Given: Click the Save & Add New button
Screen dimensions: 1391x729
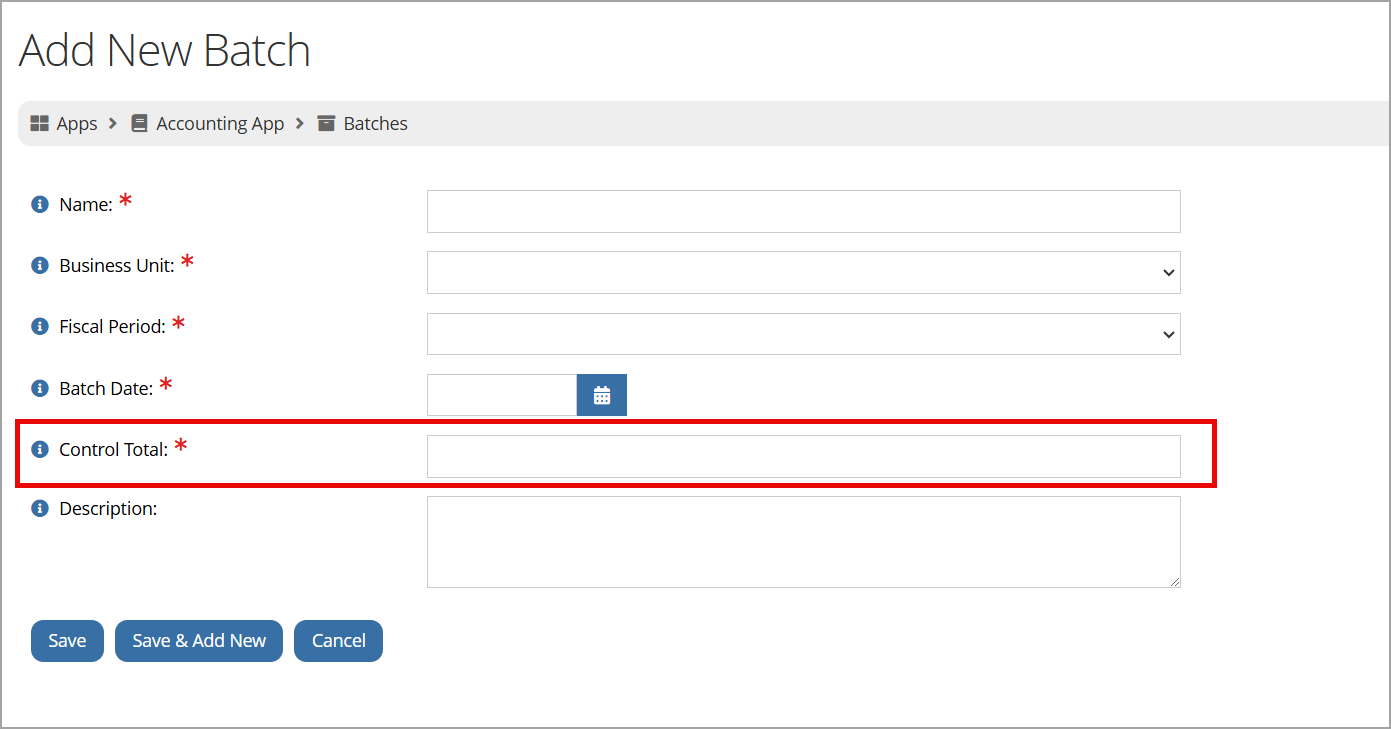Looking at the screenshot, I should [199, 641].
